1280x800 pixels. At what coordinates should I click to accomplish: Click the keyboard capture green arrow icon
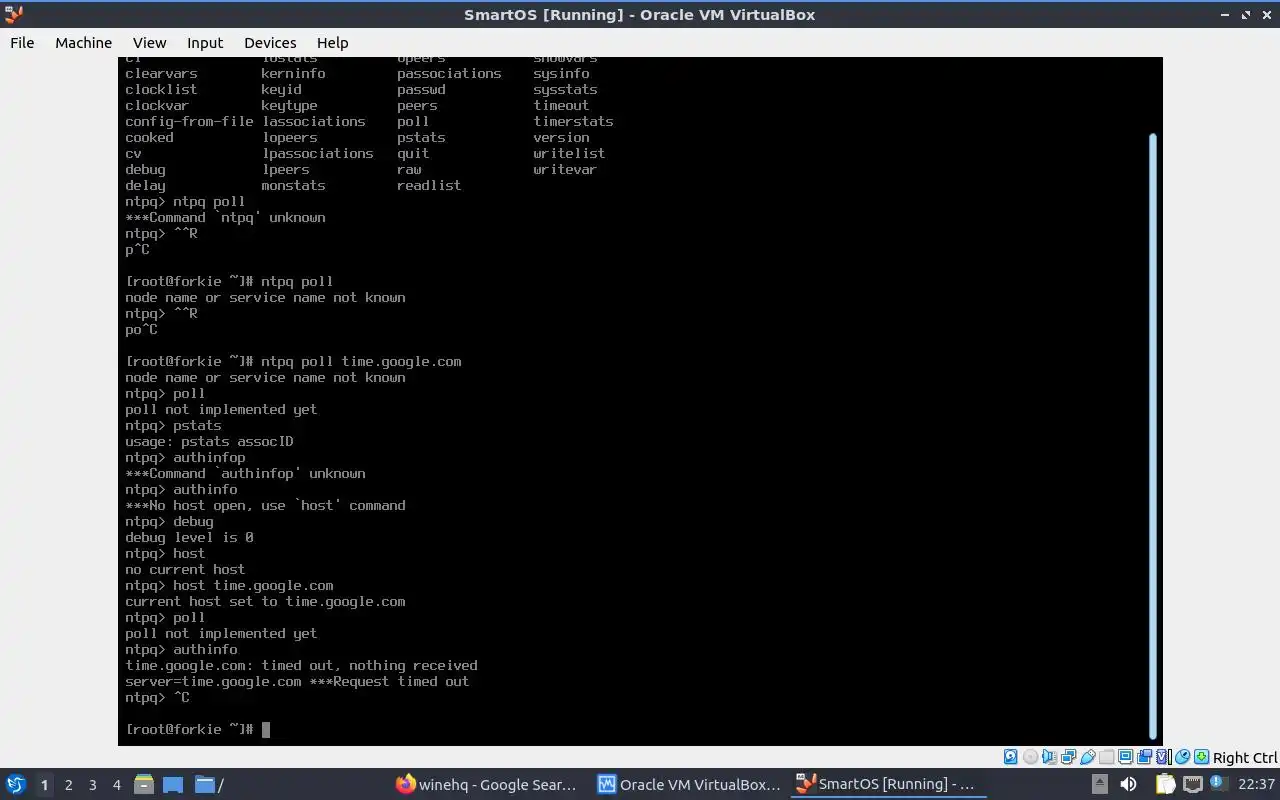click(x=1201, y=757)
